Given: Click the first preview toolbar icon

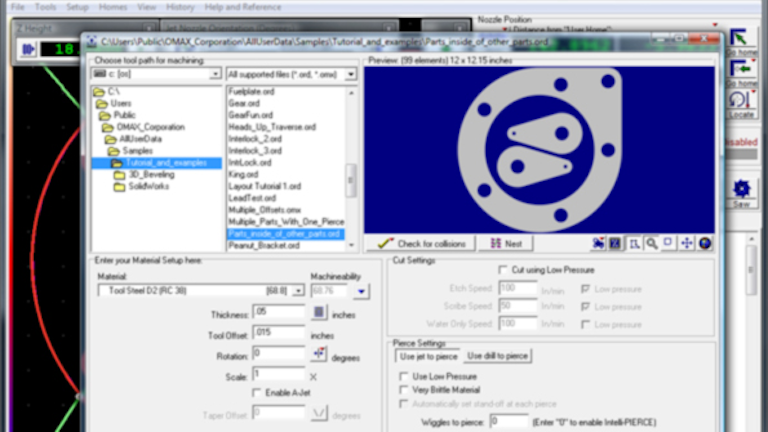Looking at the screenshot, I should pos(598,243).
